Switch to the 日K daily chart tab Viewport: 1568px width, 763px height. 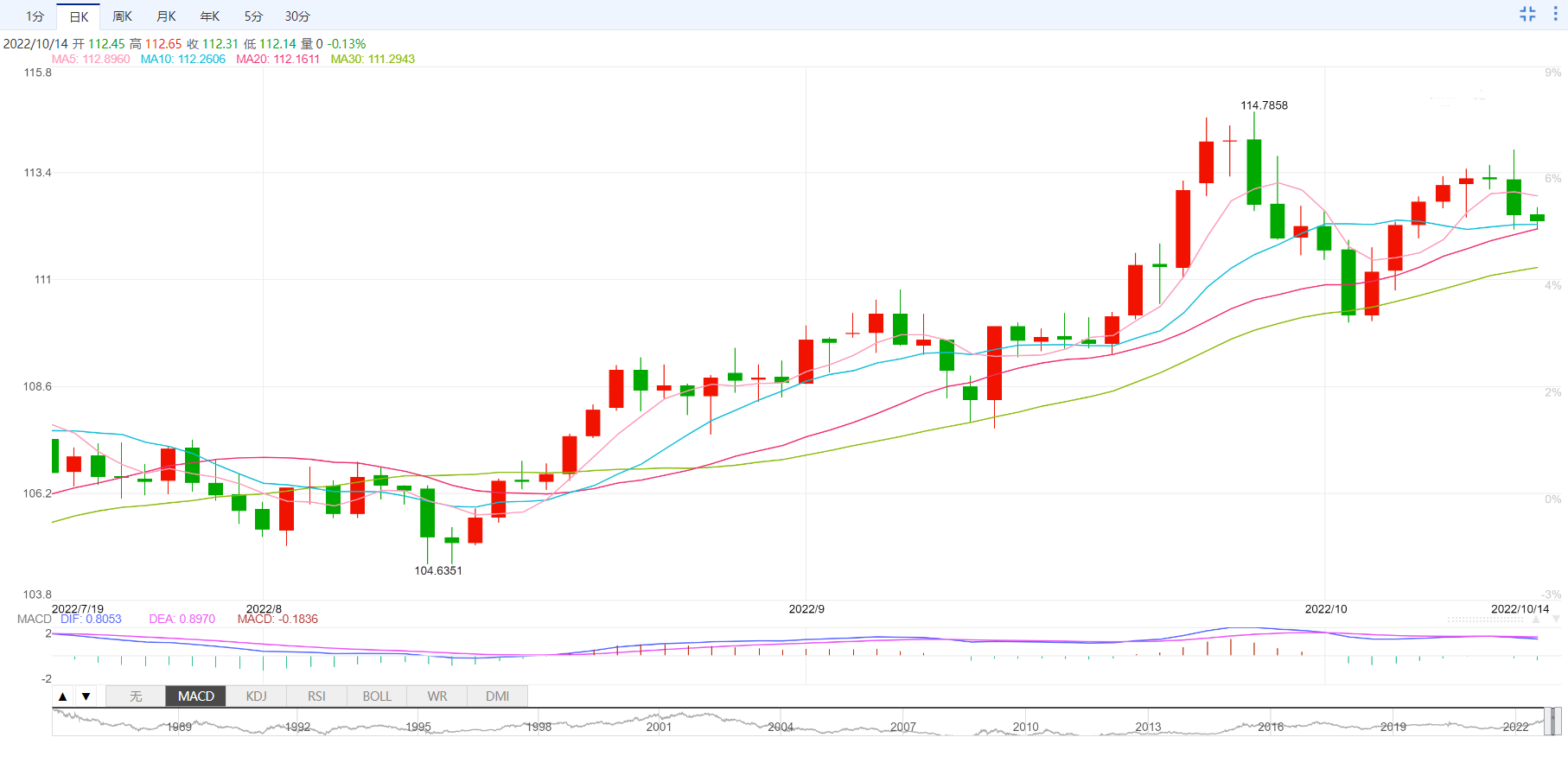(x=79, y=16)
